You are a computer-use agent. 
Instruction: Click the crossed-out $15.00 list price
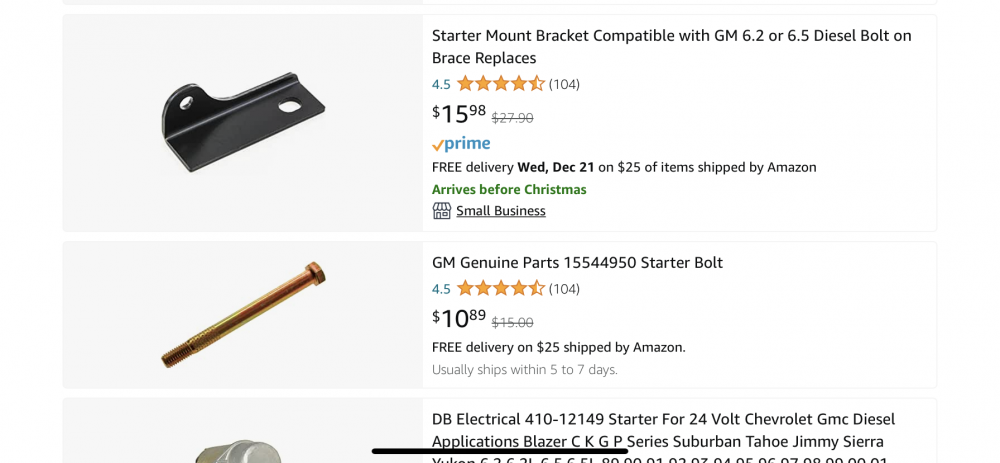pos(512,323)
